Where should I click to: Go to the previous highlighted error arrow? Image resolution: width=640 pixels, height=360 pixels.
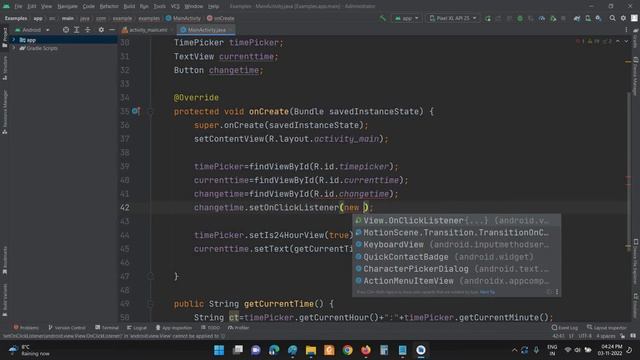[x=618, y=42]
